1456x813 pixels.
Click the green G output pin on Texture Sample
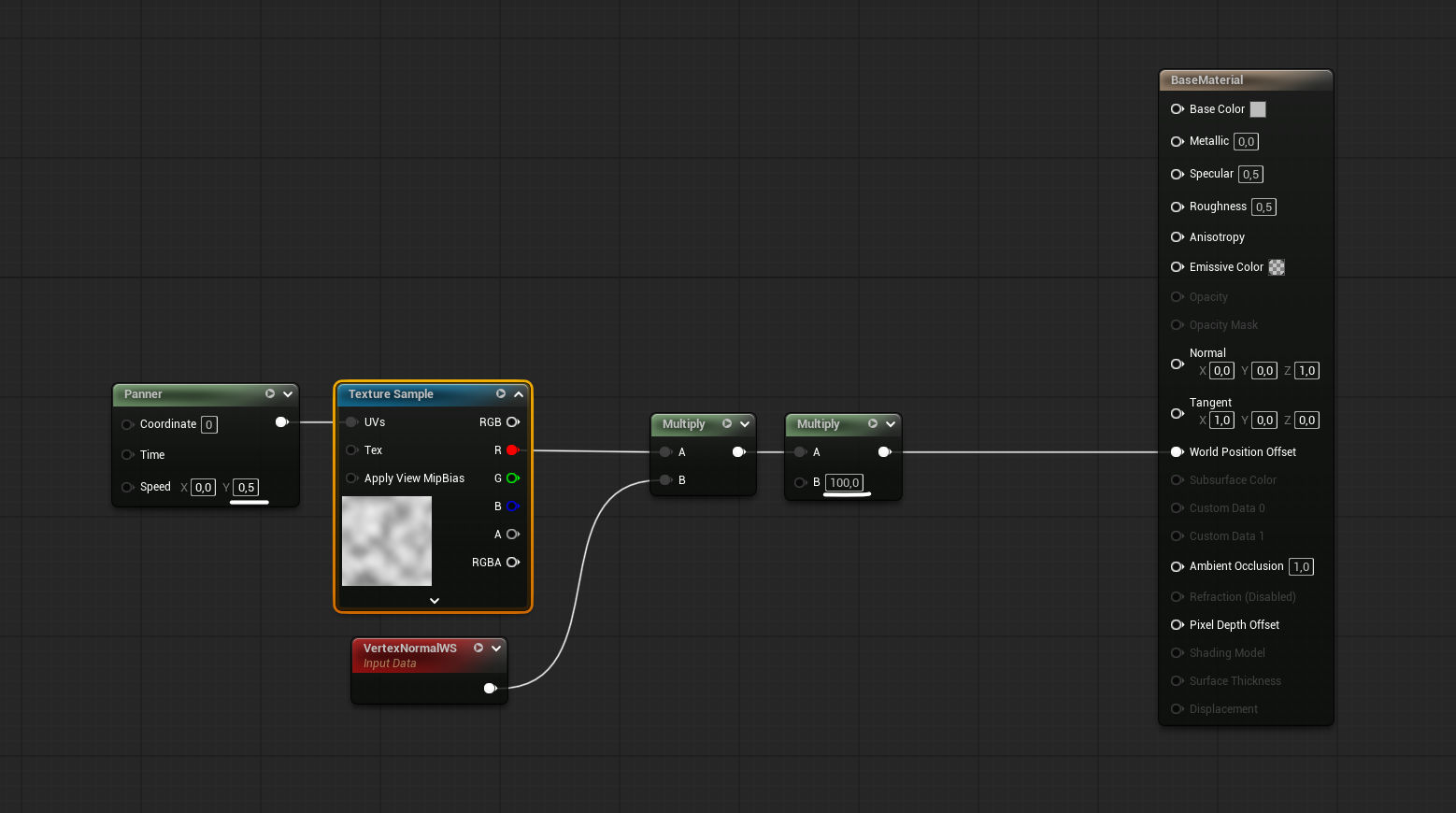click(x=512, y=478)
